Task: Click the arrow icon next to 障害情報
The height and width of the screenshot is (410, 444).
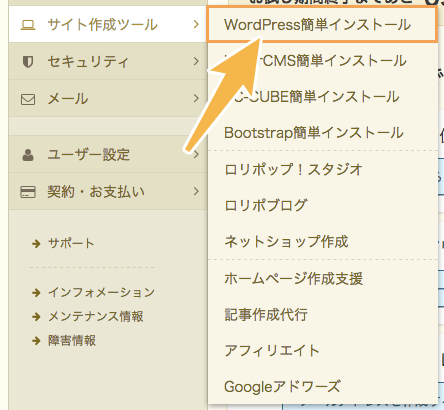Action: click(x=36, y=341)
